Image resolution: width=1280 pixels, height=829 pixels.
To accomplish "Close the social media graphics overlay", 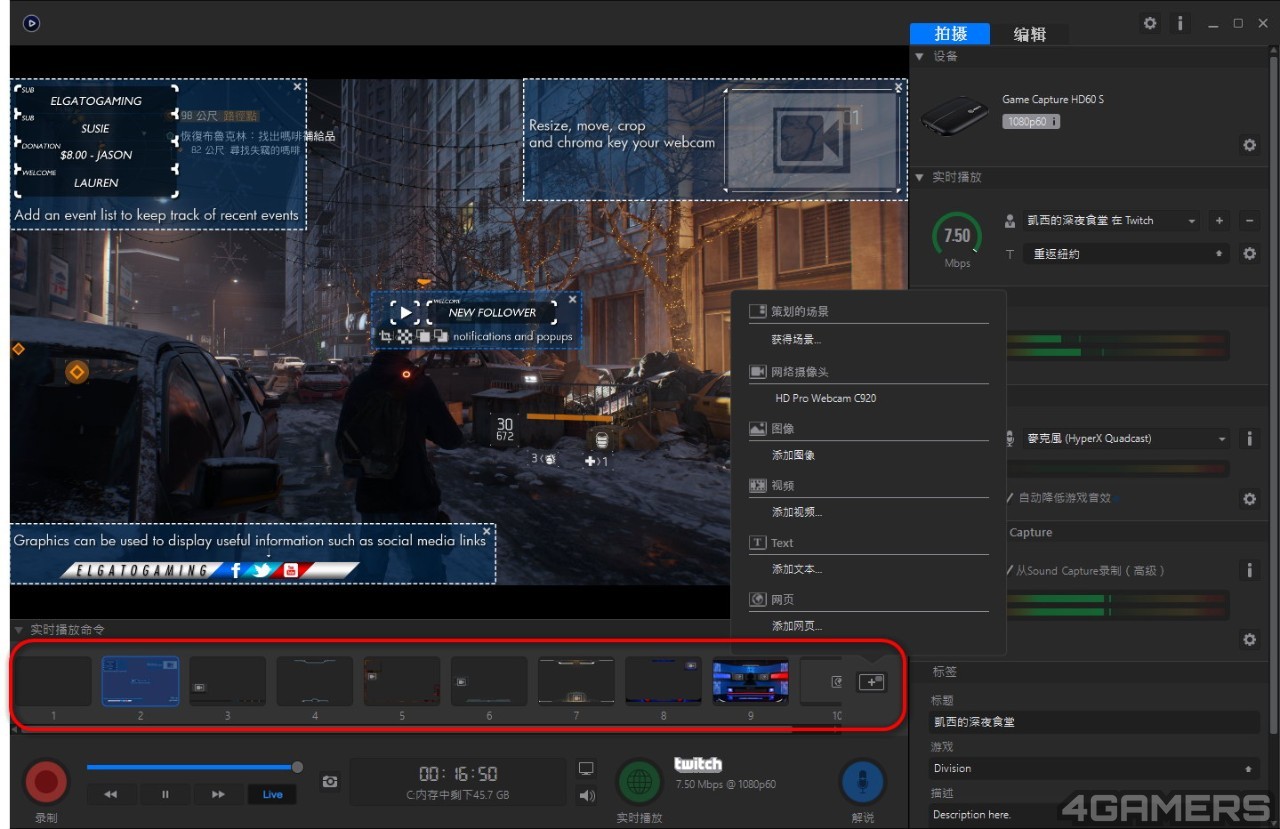I will pos(487,531).
